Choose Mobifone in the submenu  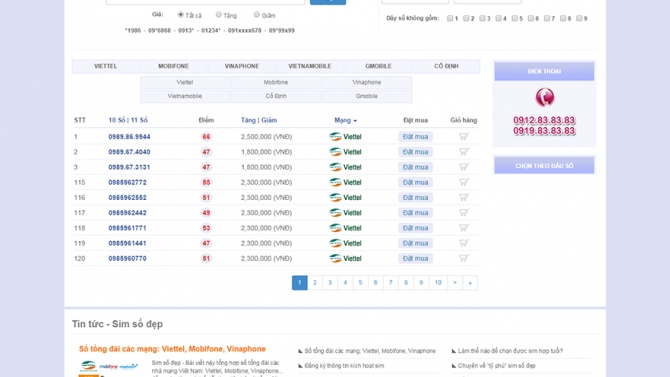(x=276, y=82)
